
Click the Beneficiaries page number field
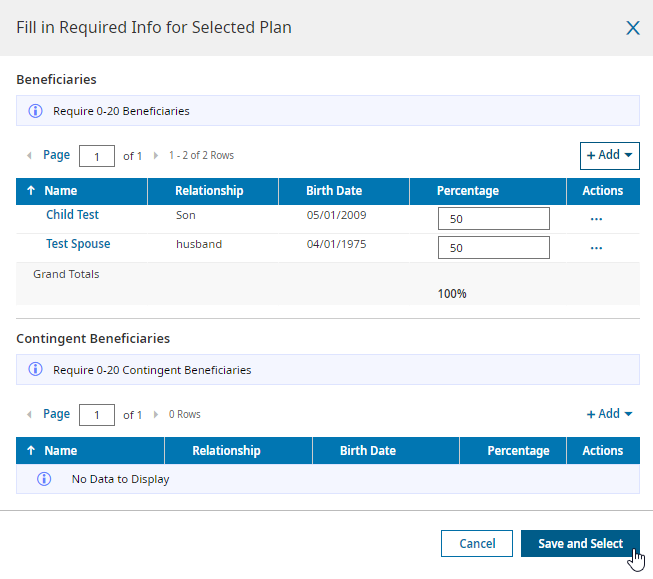[96, 156]
